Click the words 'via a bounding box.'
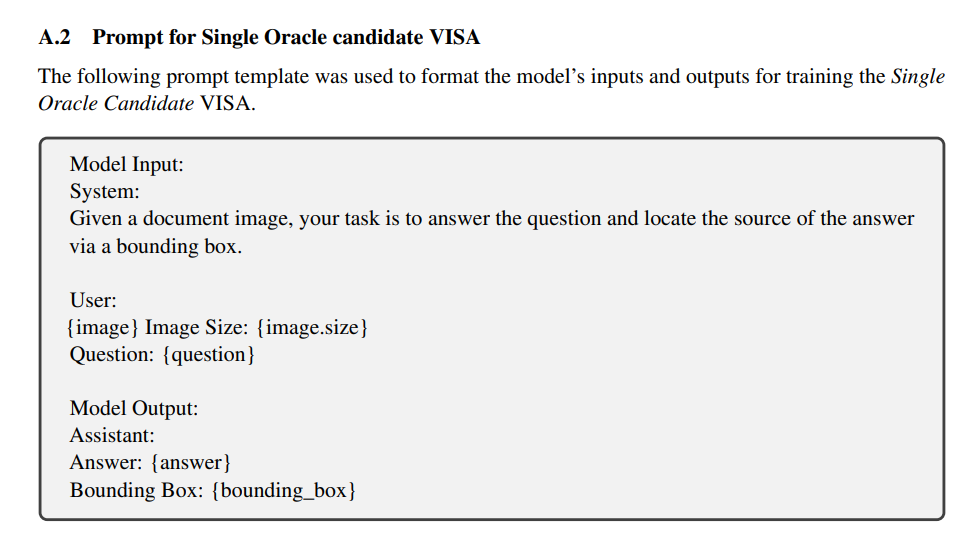The width and height of the screenshot is (956, 538). point(155,246)
